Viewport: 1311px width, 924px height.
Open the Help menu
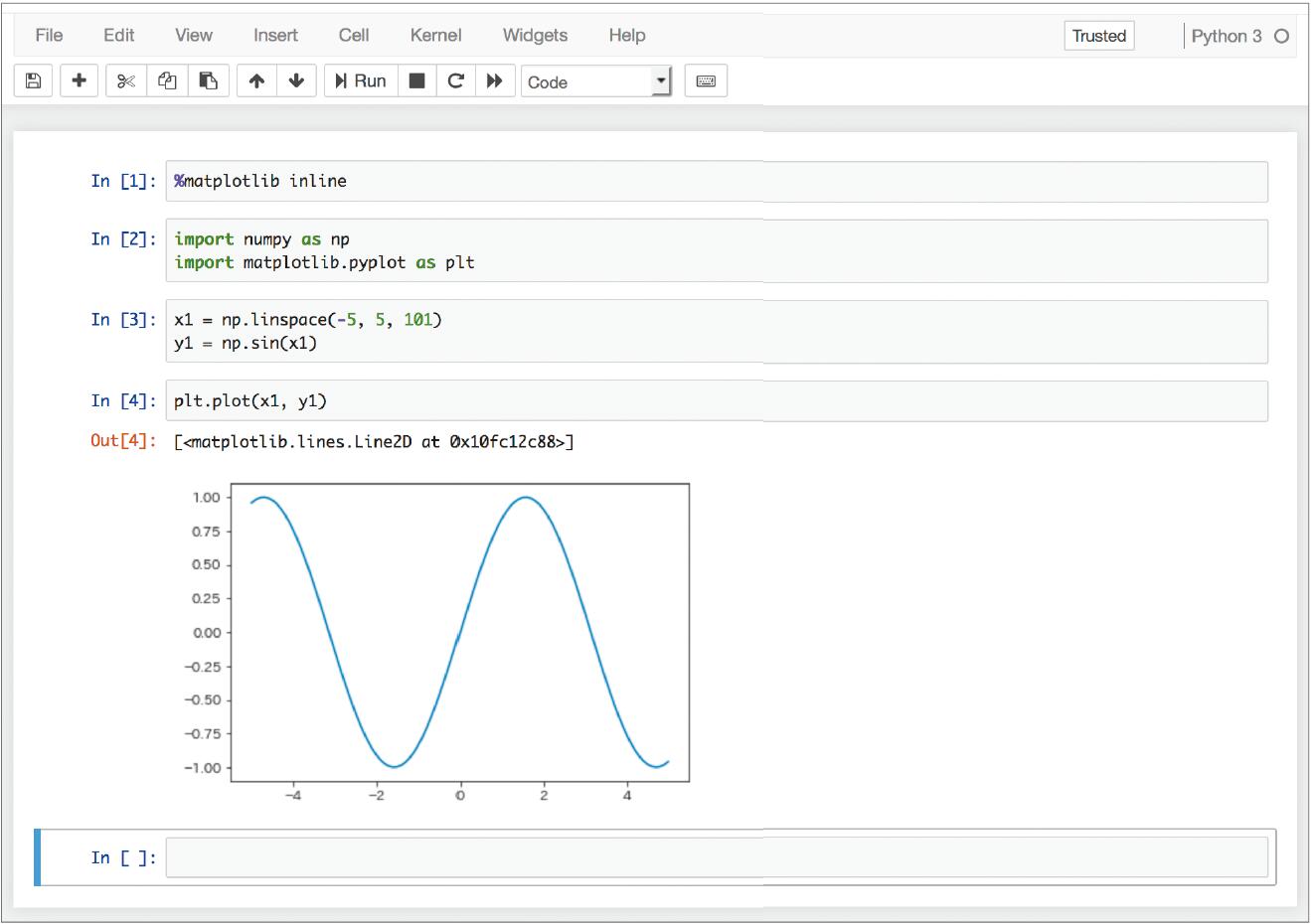click(x=627, y=36)
